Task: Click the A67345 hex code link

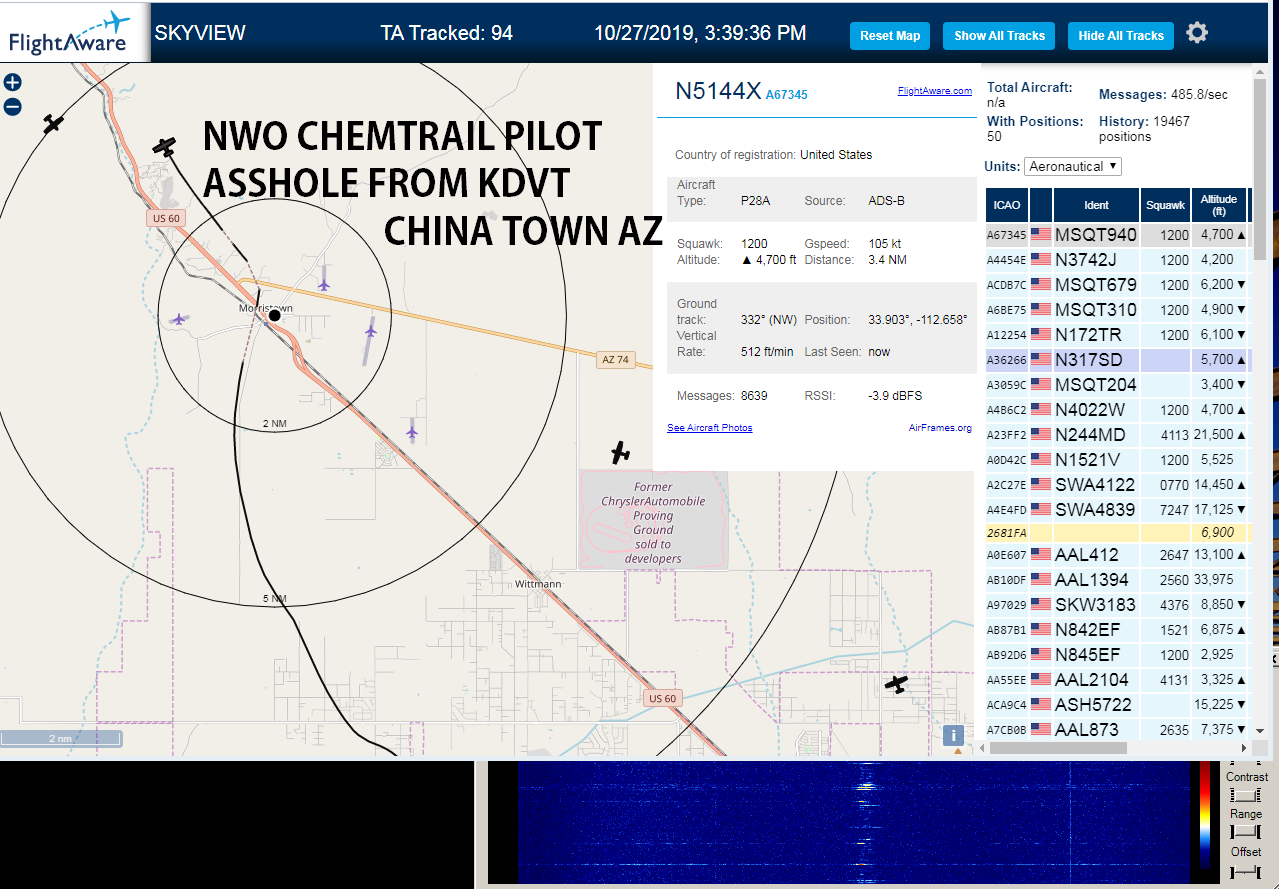Action: tap(787, 95)
